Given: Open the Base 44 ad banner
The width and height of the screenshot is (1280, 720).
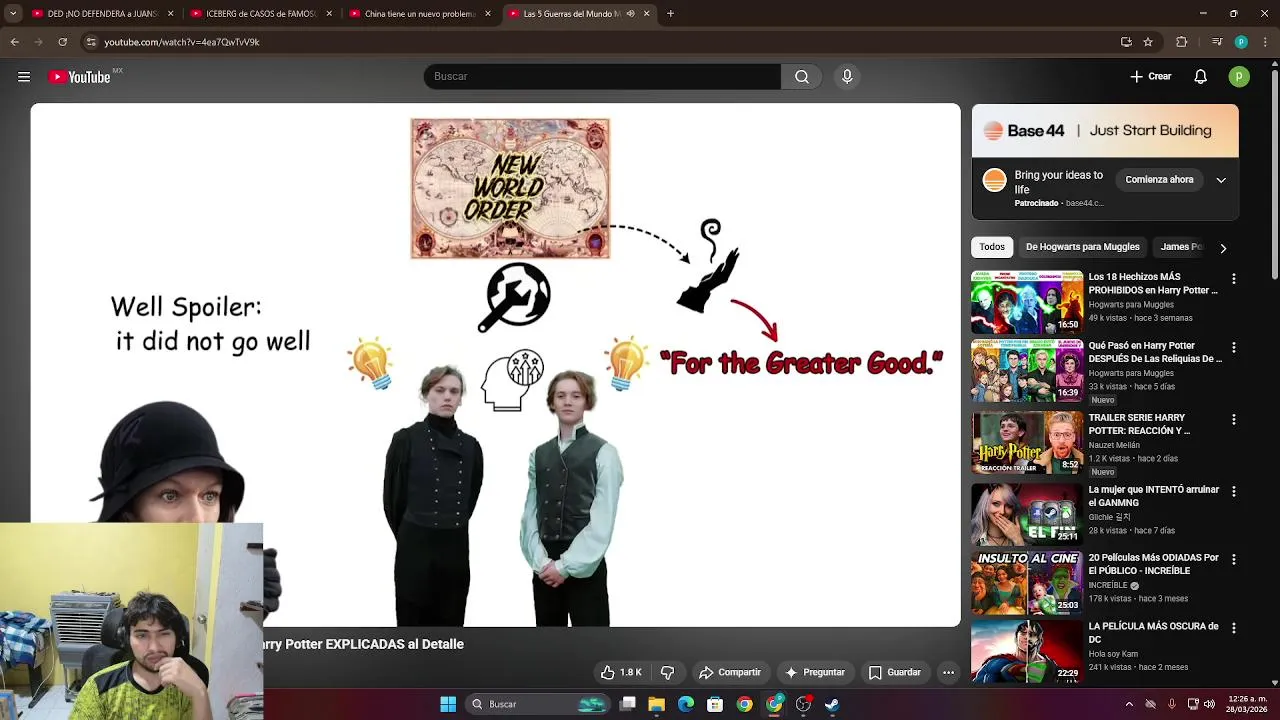Looking at the screenshot, I should coord(1105,131).
